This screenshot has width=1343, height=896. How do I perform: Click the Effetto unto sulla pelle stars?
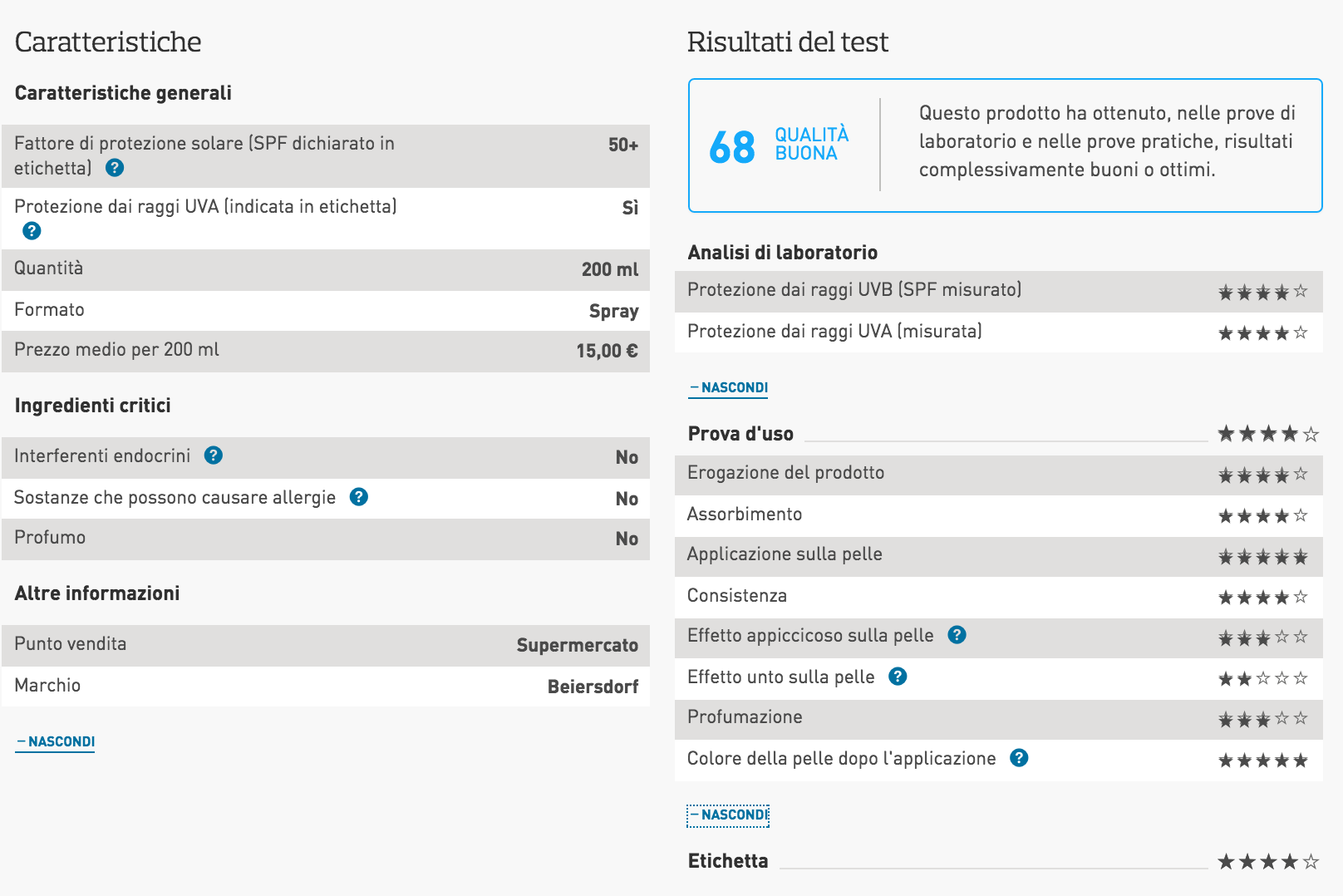coord(1263,678)
